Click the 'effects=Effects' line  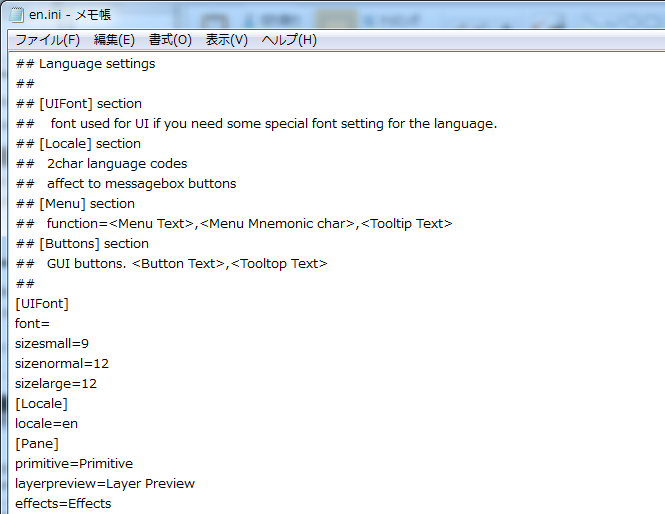click(x=63, y=504)
